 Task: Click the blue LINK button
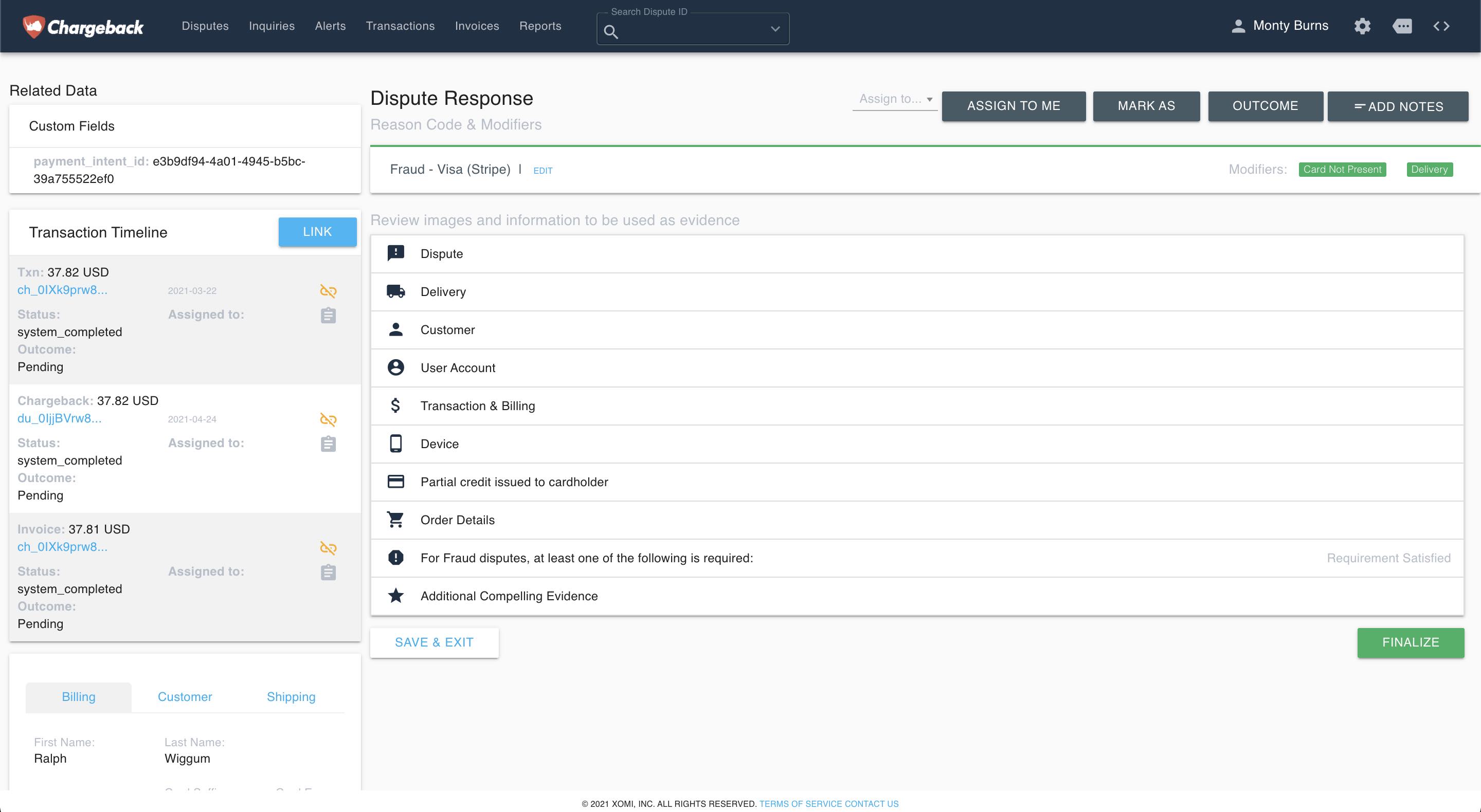tap(317, 232)
